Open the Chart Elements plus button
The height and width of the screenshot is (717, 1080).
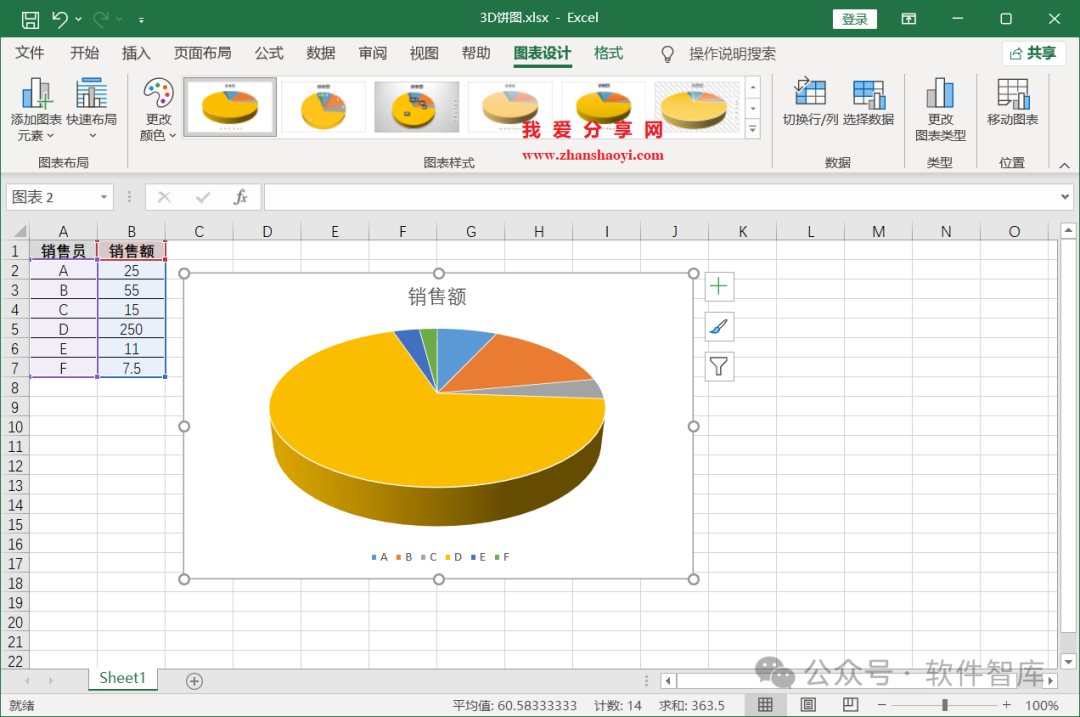719,287
